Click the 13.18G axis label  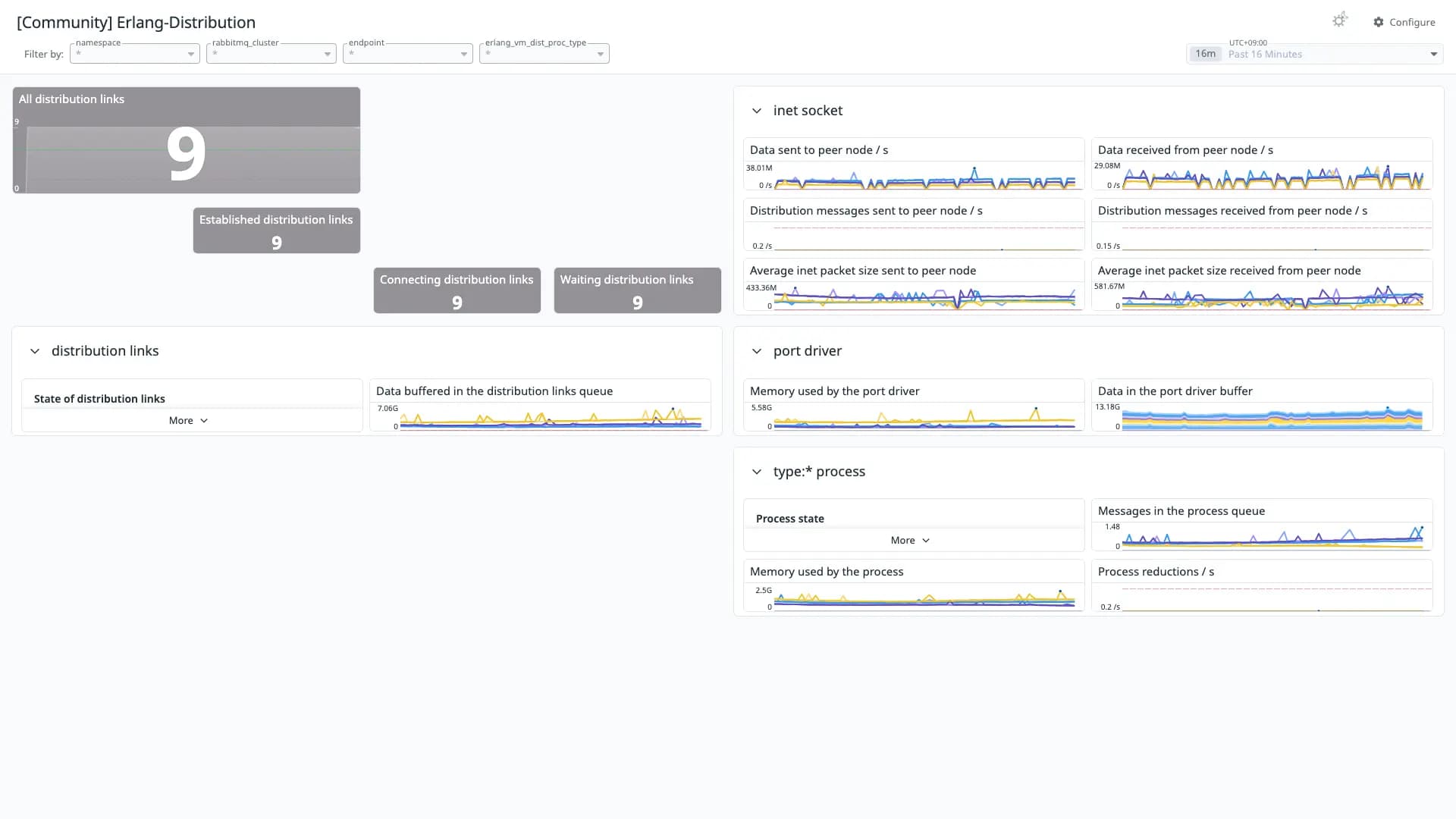[x=1108, y=407]
